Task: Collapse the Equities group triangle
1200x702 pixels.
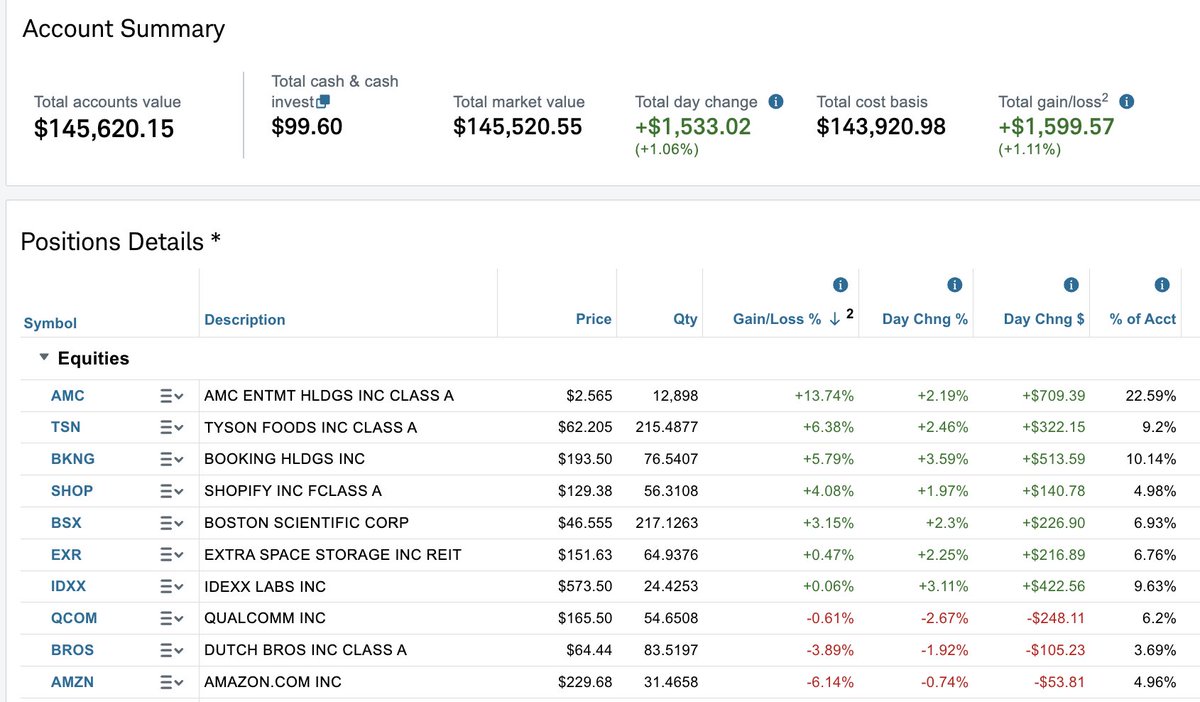Action: [44, 358]
